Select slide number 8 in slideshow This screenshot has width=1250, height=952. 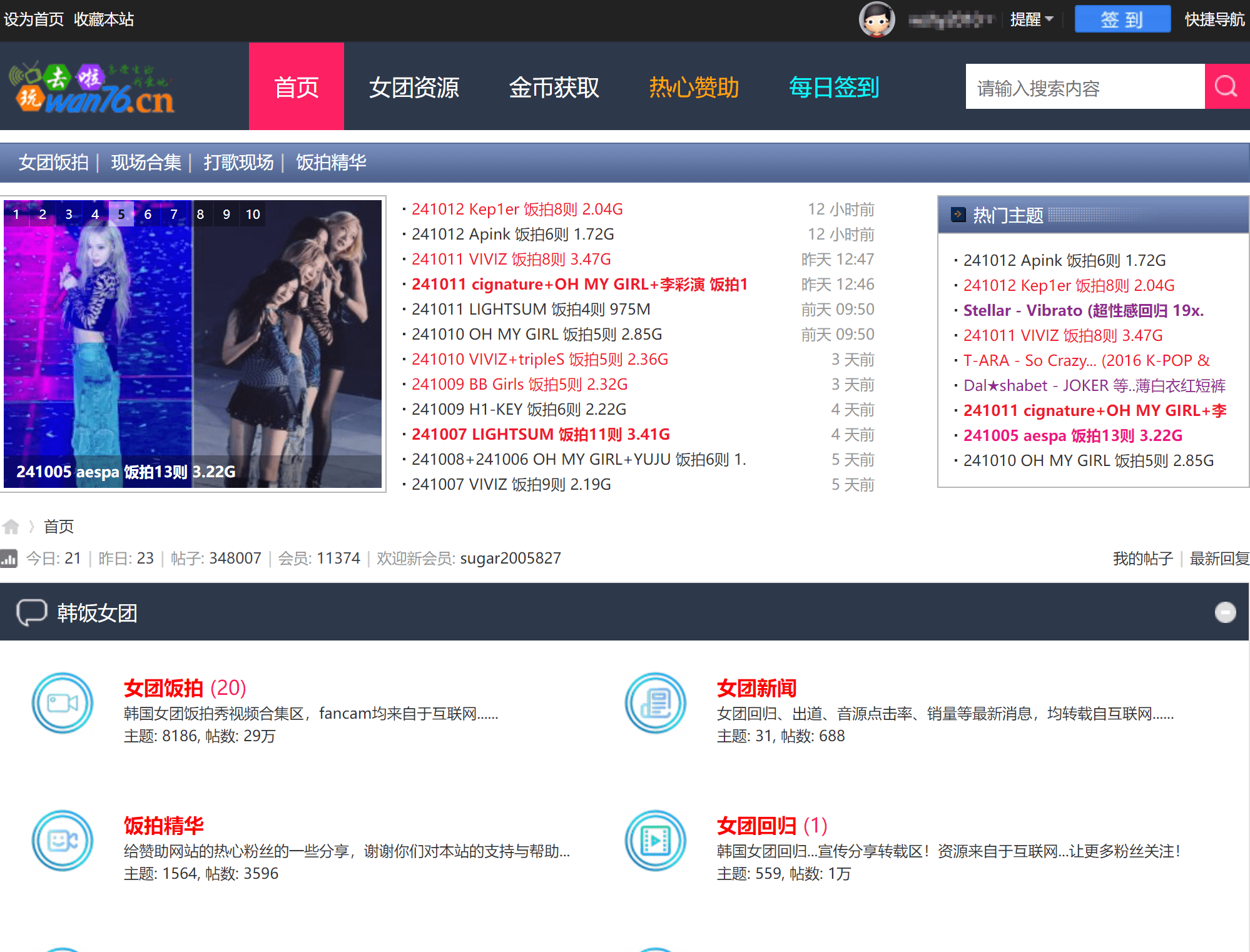coord(200,214)
